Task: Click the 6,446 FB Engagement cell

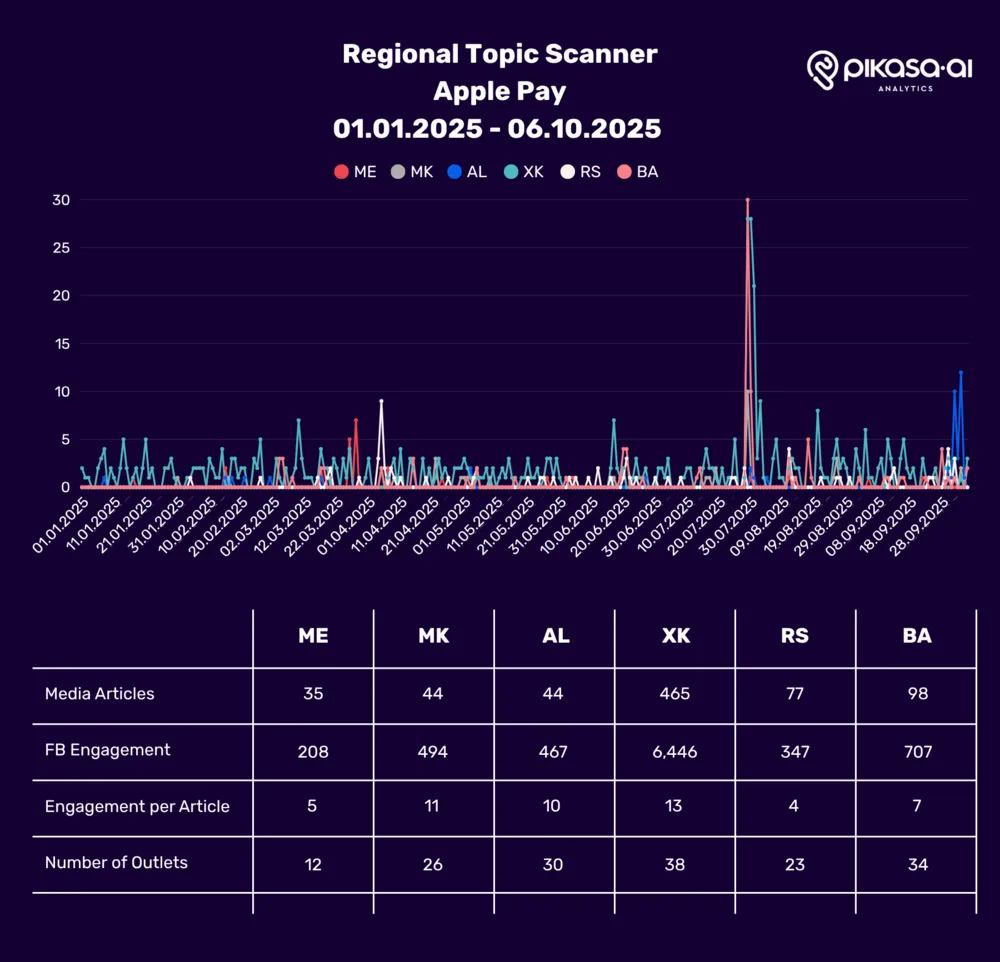Action: (x=675, y=751)
